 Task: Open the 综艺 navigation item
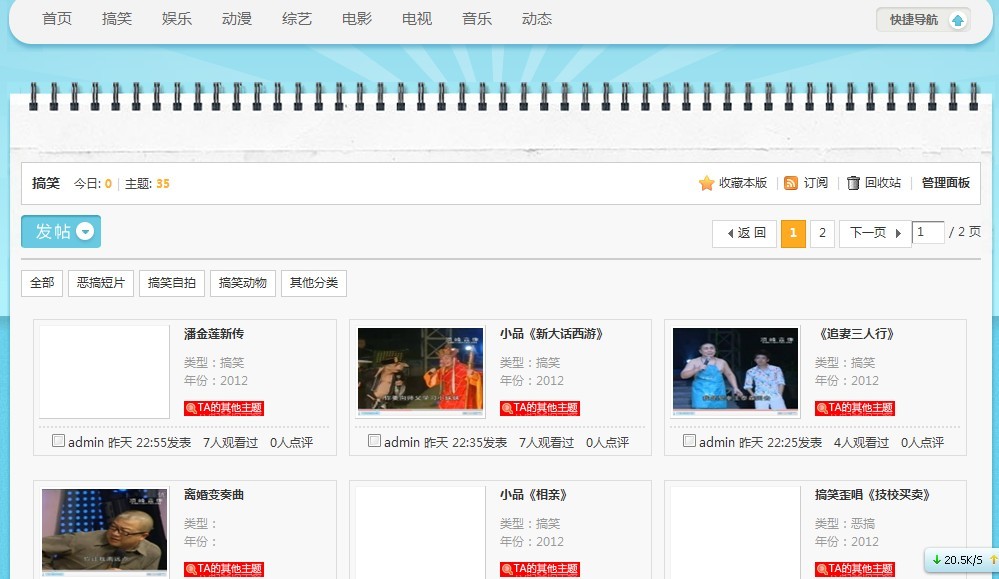click(x=297, y=19)
